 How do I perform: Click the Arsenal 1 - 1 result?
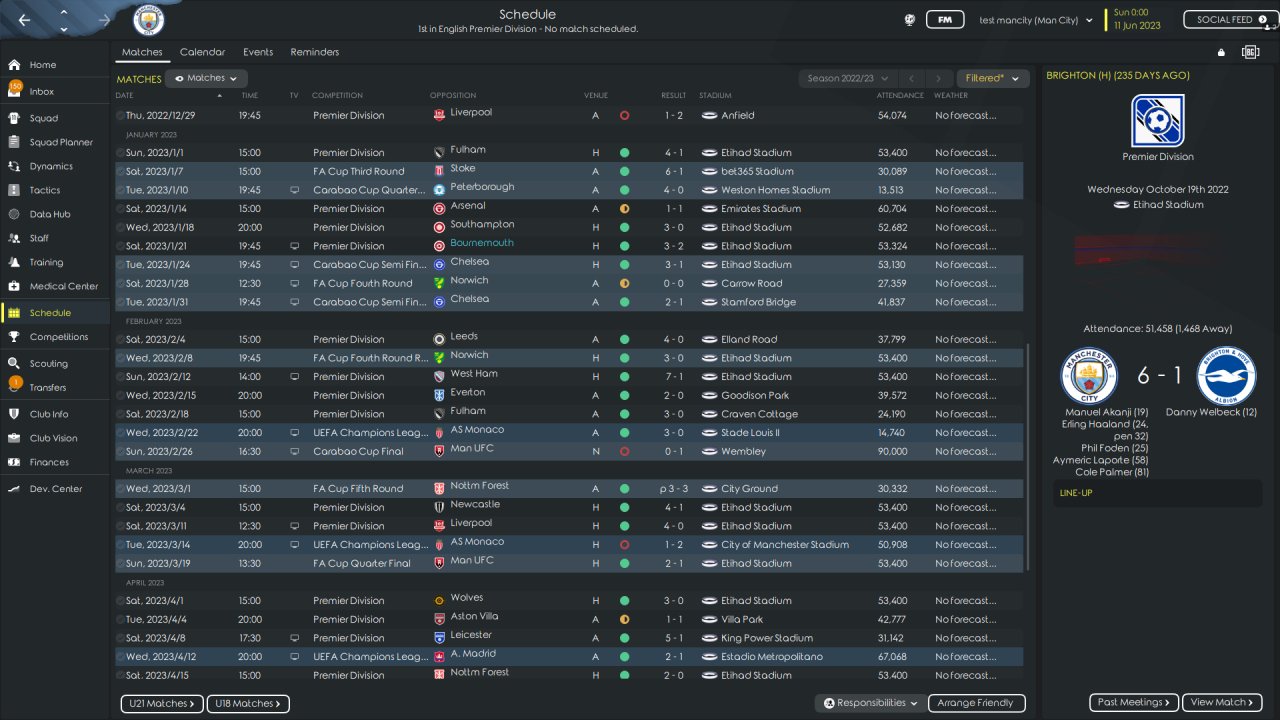click(676, 209)
